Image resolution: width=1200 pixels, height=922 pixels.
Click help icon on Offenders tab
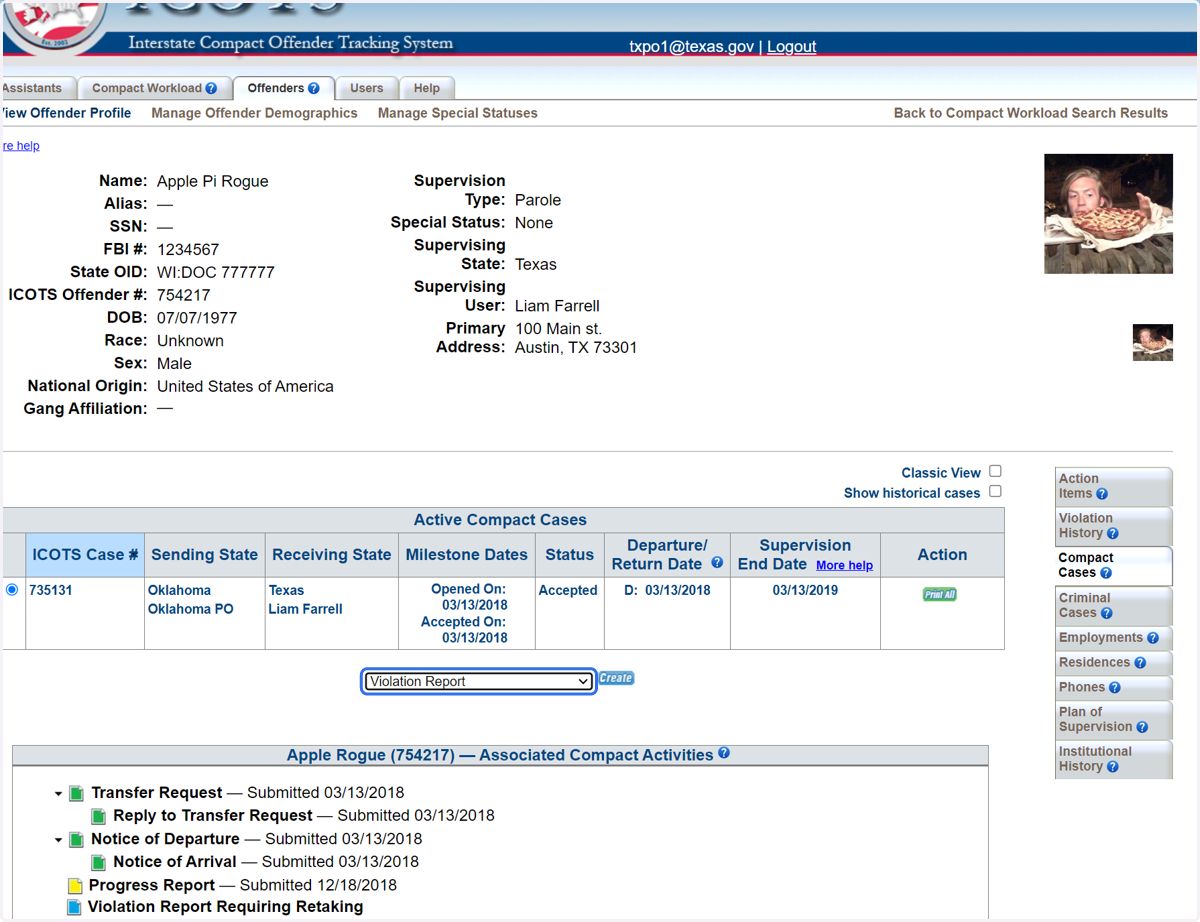pyautogui.click(x=314, y=88)
